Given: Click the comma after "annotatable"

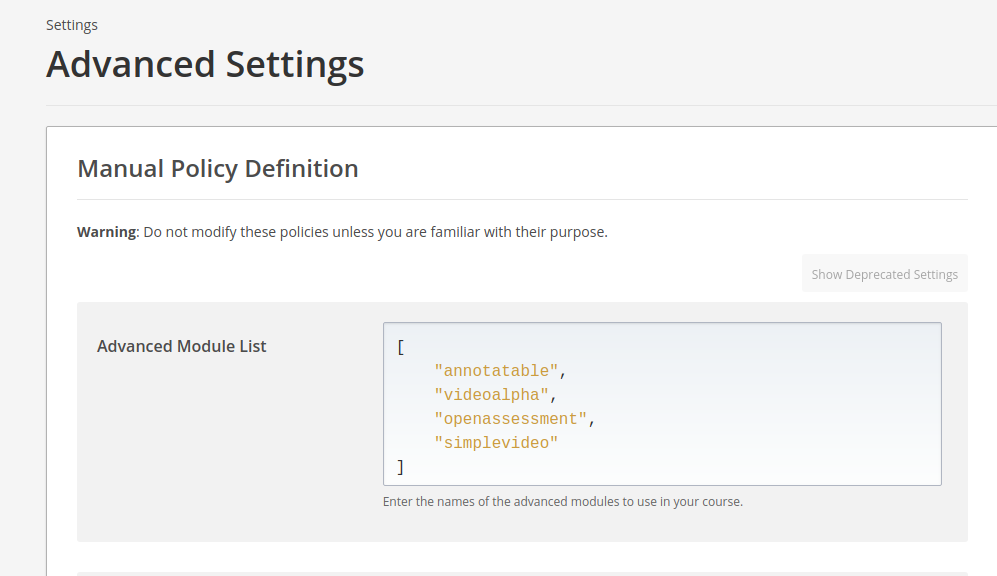Looking at the screenshot, I should (x=563, y=371).
